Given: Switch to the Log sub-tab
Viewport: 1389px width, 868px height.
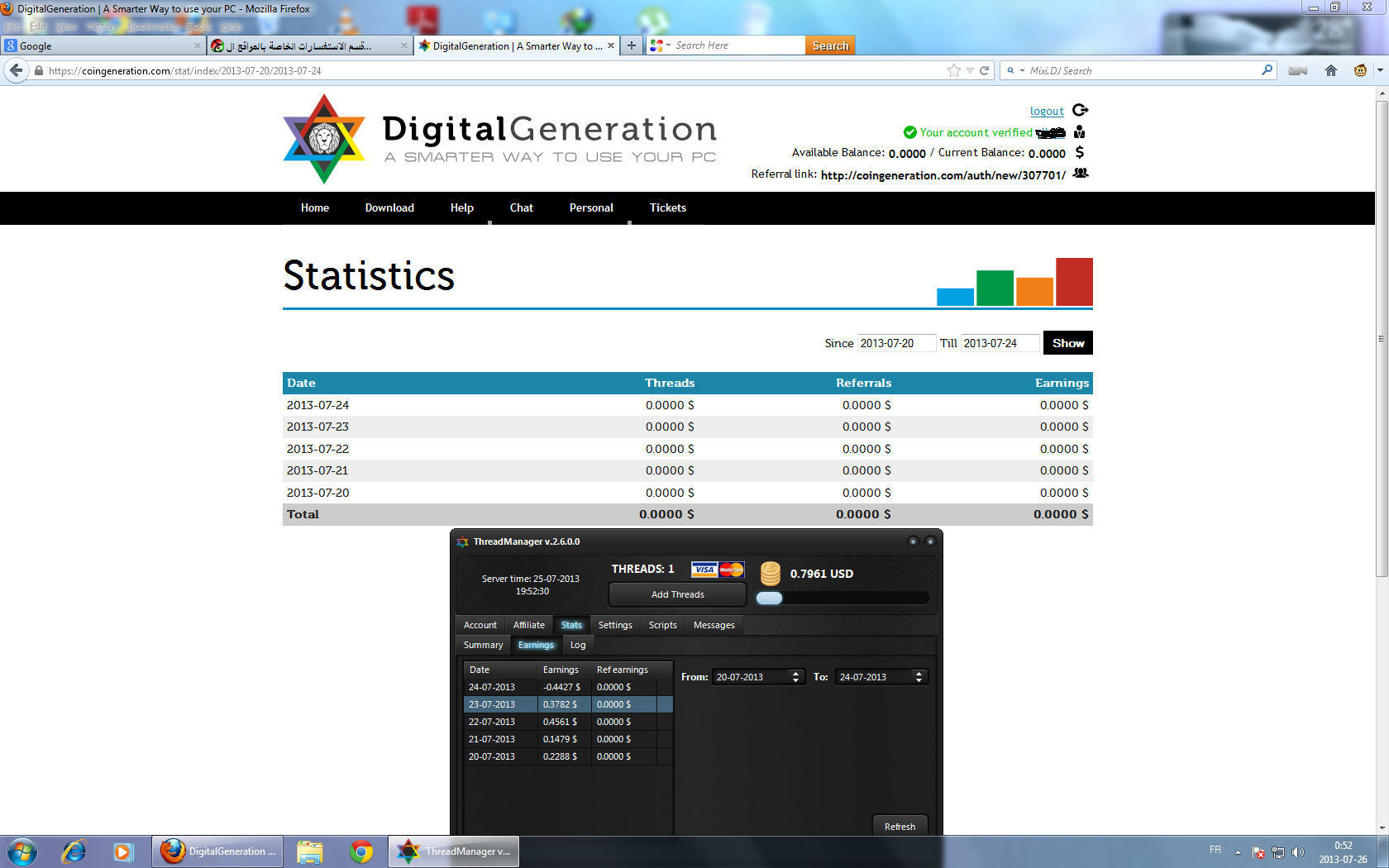Looking at the screenshot, I should pos(578,645).
